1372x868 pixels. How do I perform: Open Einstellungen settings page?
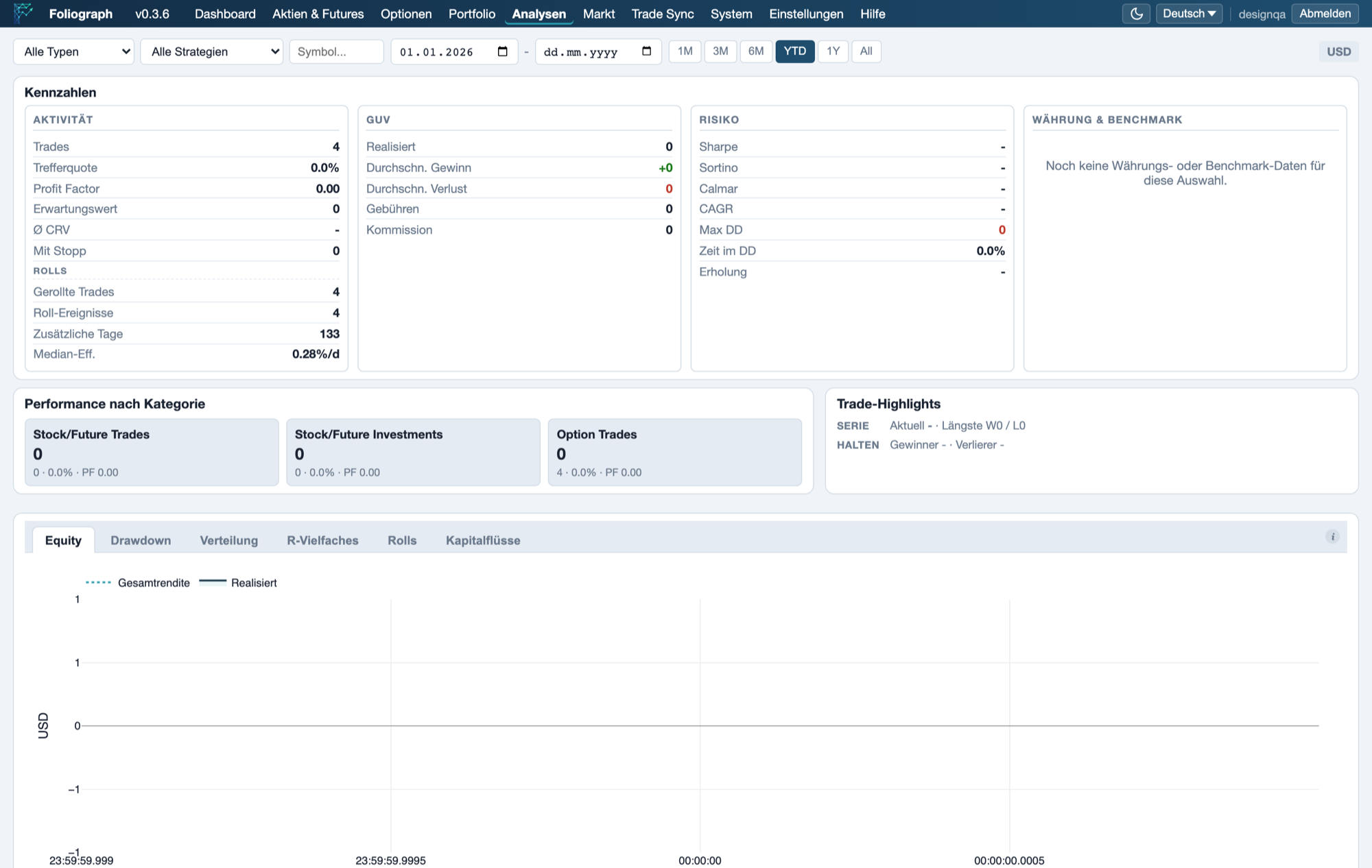pos(806,14)
